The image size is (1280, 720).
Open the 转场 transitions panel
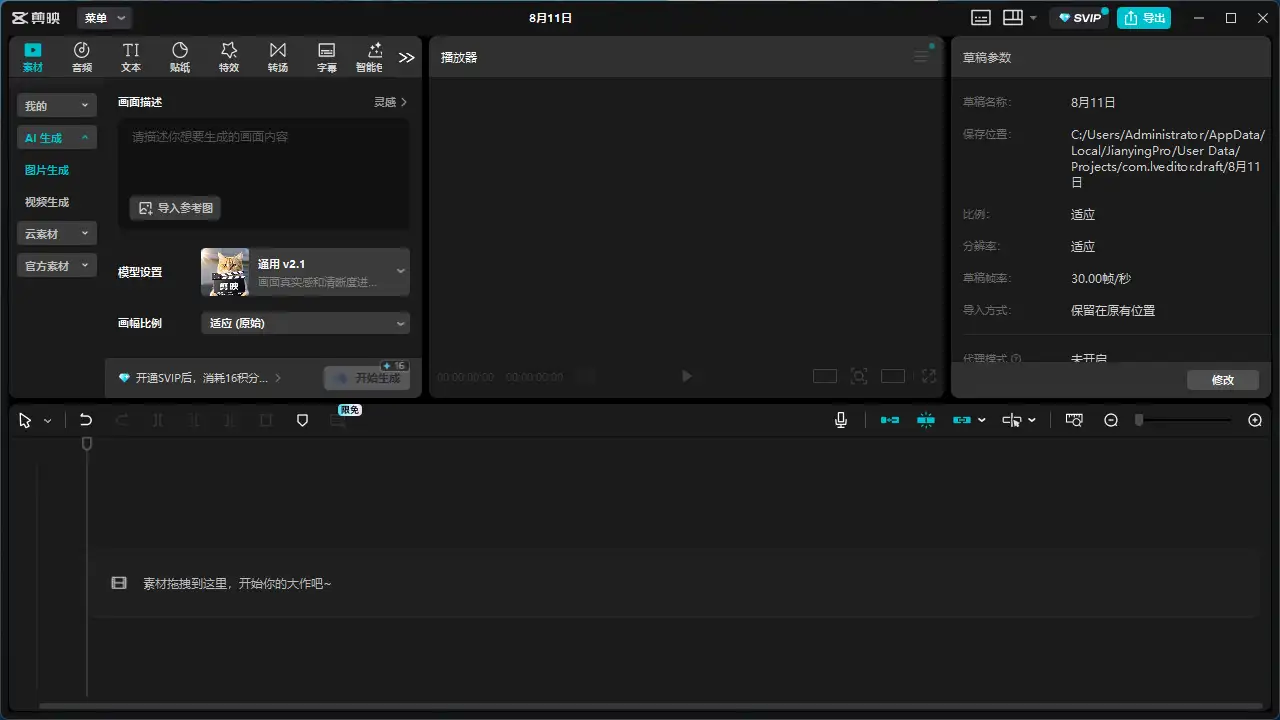(278, 57)
